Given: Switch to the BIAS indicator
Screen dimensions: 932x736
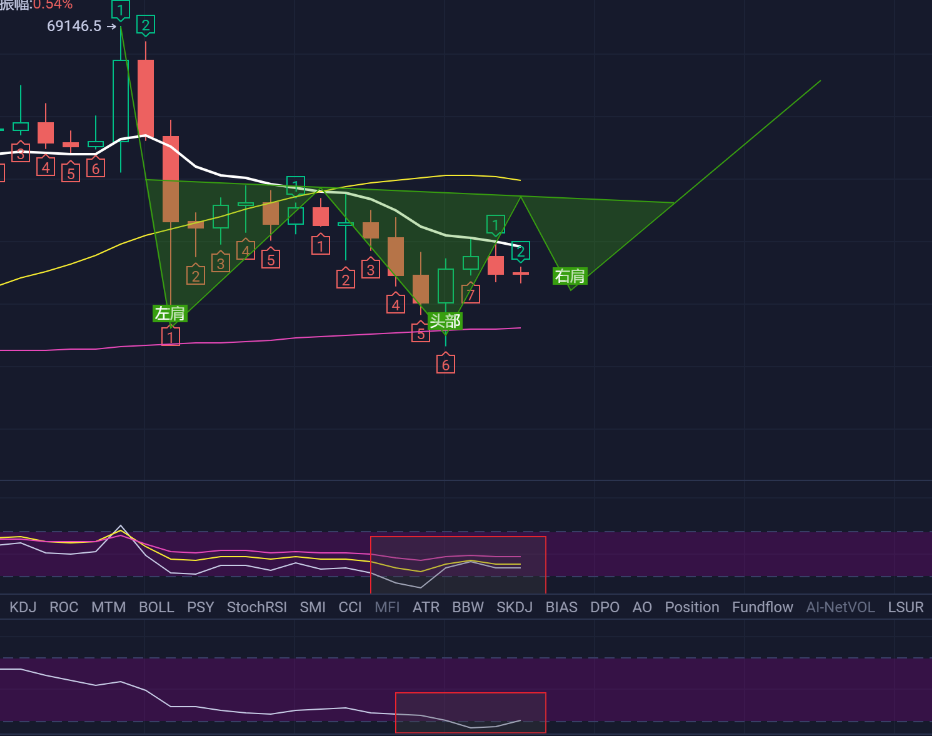Looking at the screenshot, I should tap(561, 607).
